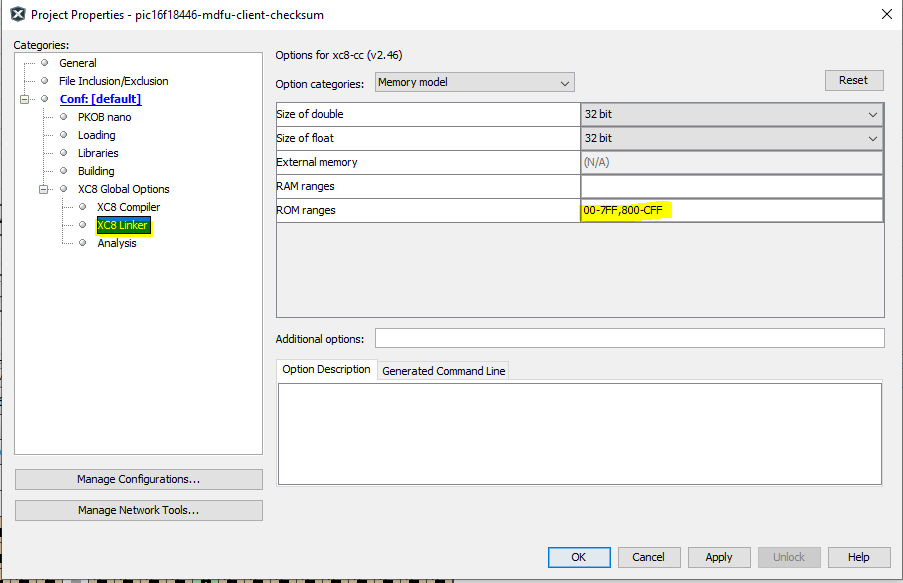Image resolution: width=903 pixels, height=583 pixels.
Task: Click the Analysis bullet icon
Action: [82, 243]
